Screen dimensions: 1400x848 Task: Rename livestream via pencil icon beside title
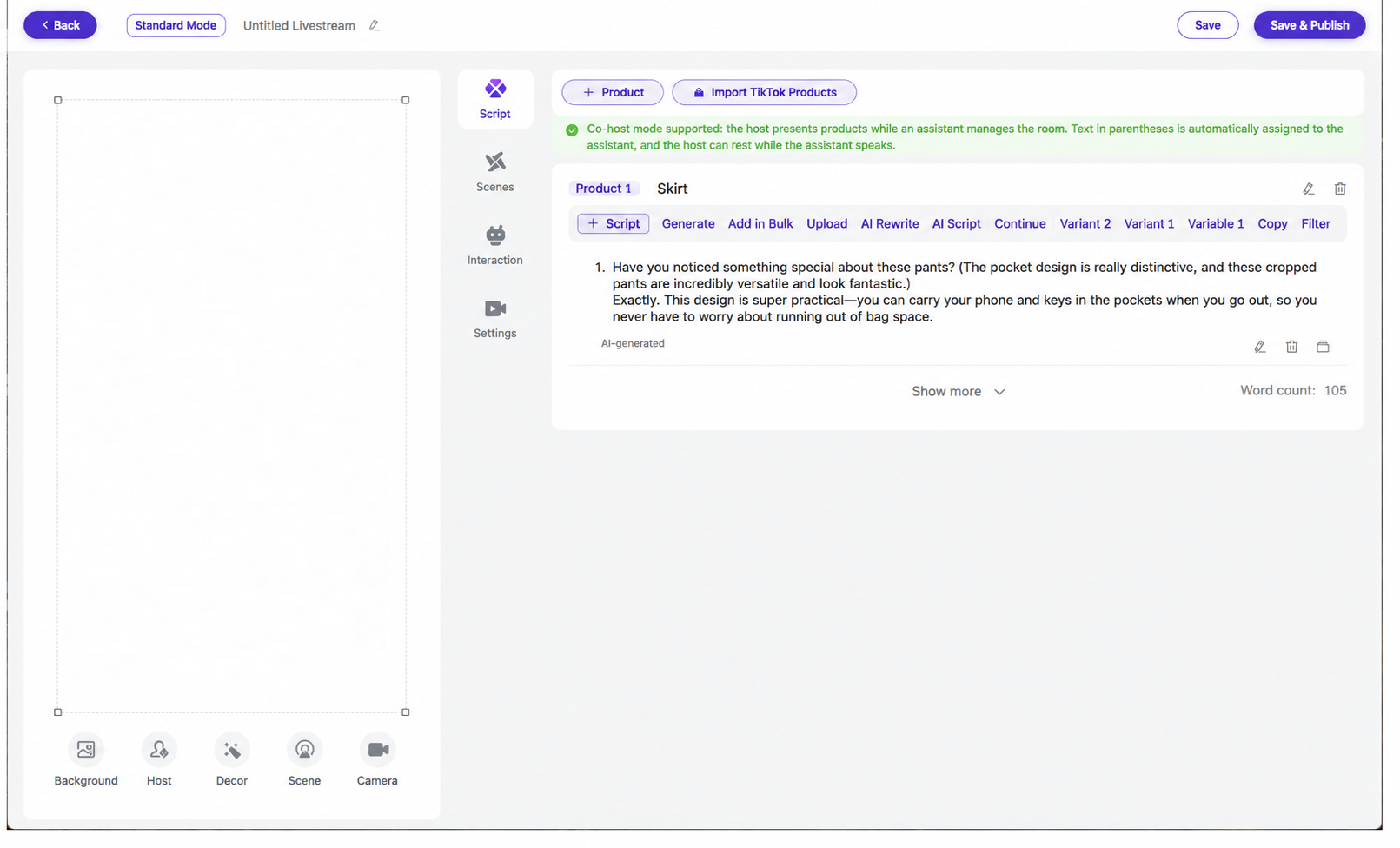click(x=375, y=25)
